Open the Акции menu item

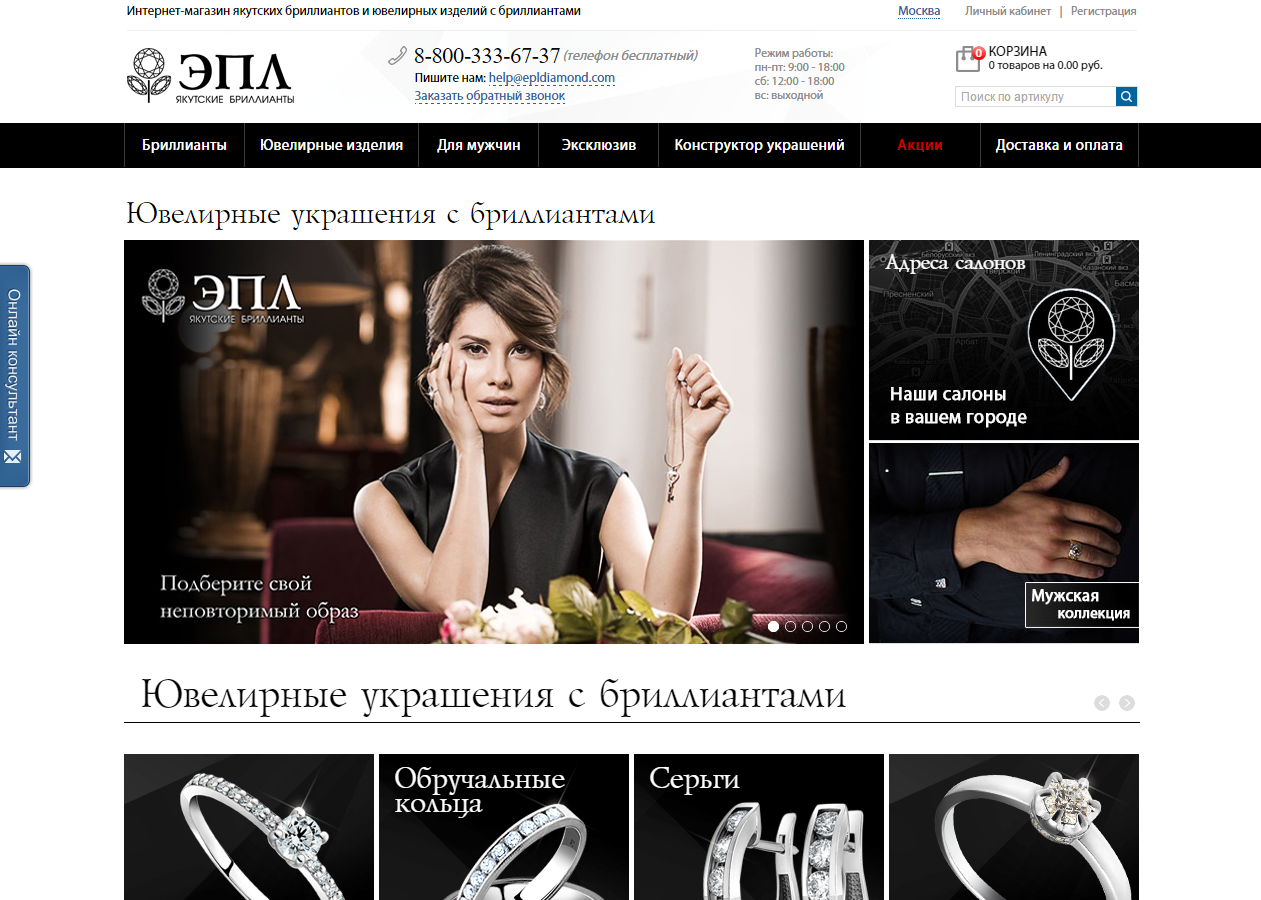pos(920,145)
